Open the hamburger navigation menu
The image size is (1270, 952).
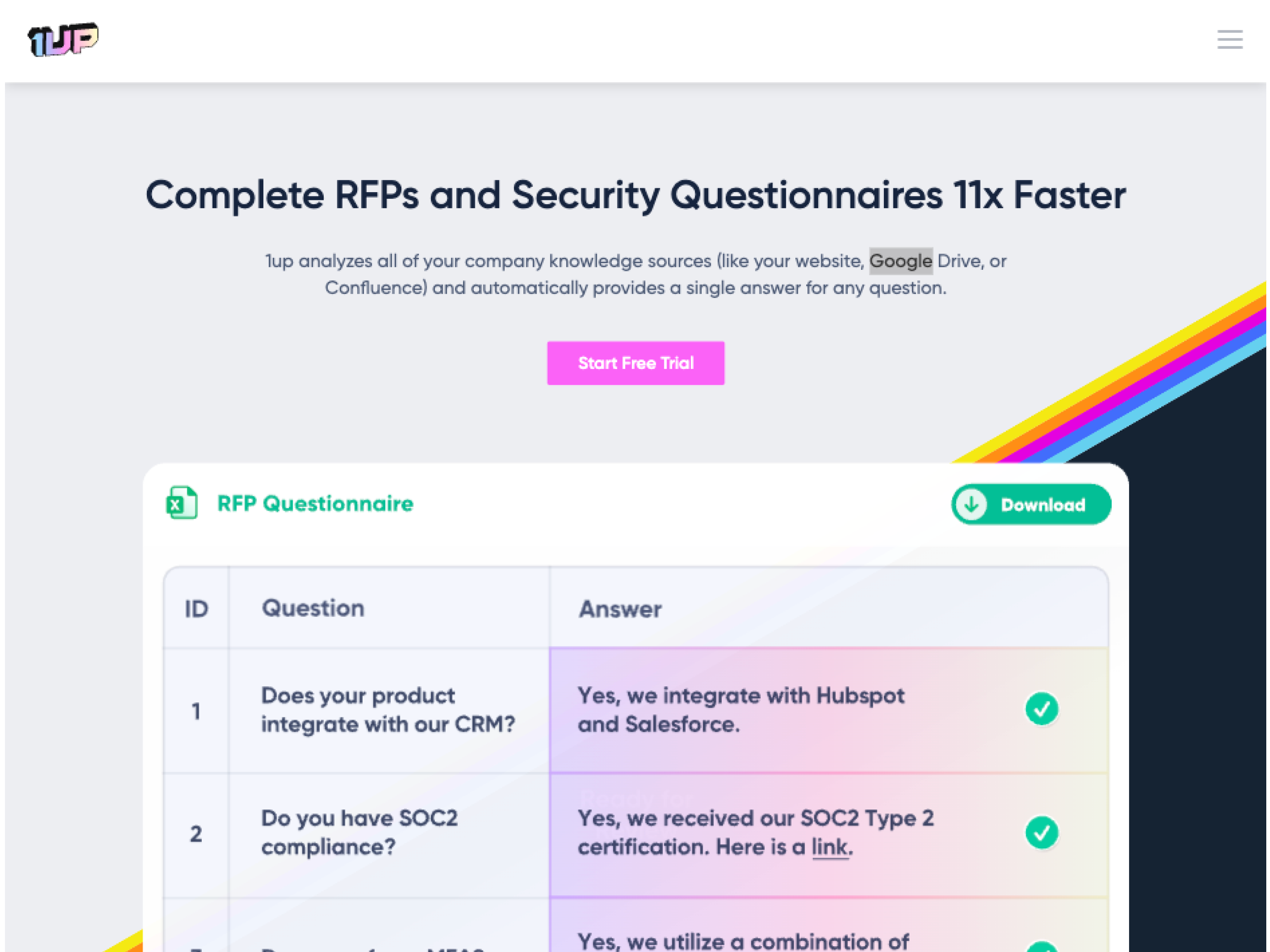[x=1229, y=40]
